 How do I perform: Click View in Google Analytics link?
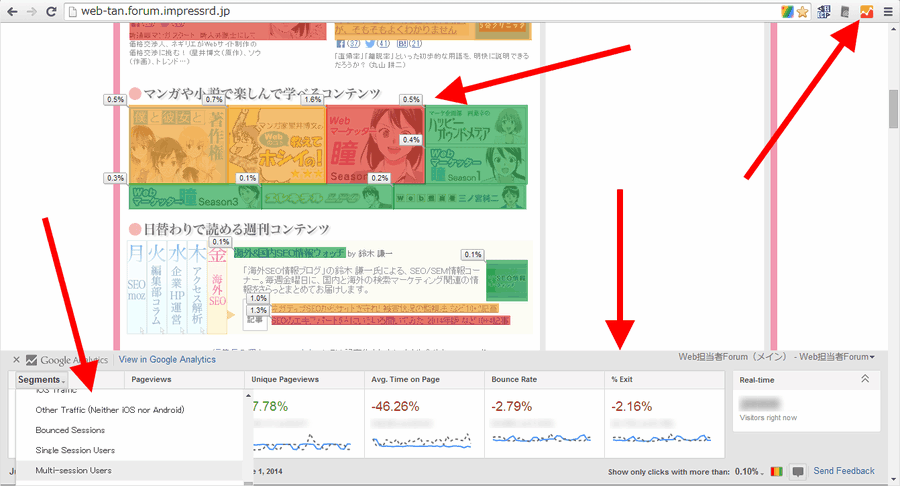pos(167,359)
